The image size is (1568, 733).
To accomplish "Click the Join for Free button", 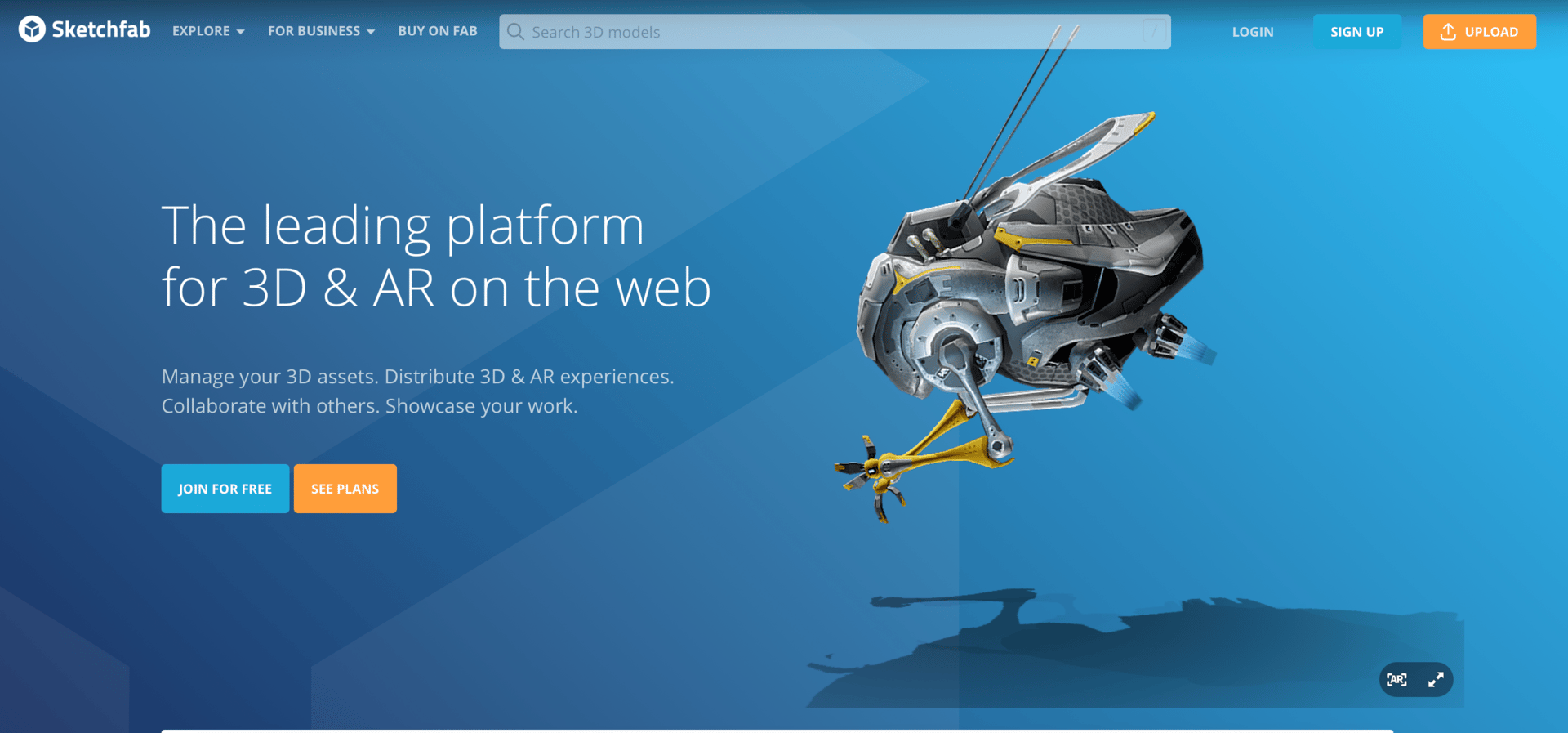I will (225, 489).
